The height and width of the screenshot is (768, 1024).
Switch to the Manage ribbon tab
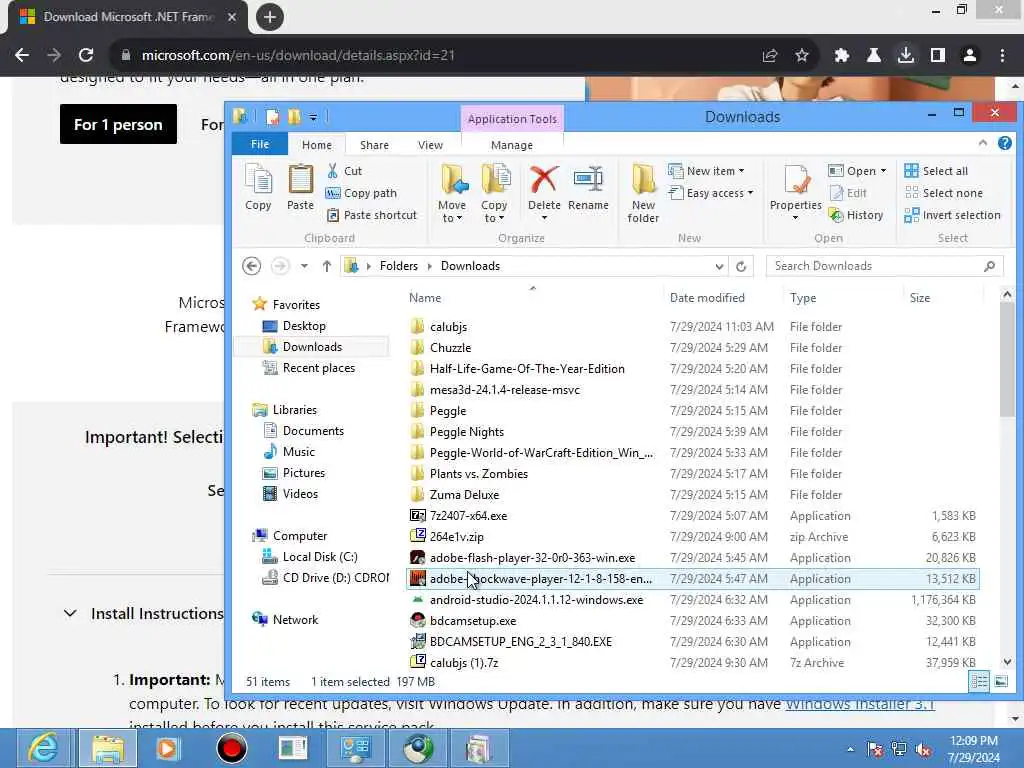[511, 145]
